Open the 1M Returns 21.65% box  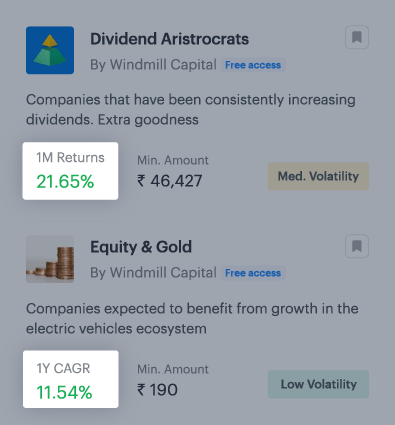pos(70,171)
